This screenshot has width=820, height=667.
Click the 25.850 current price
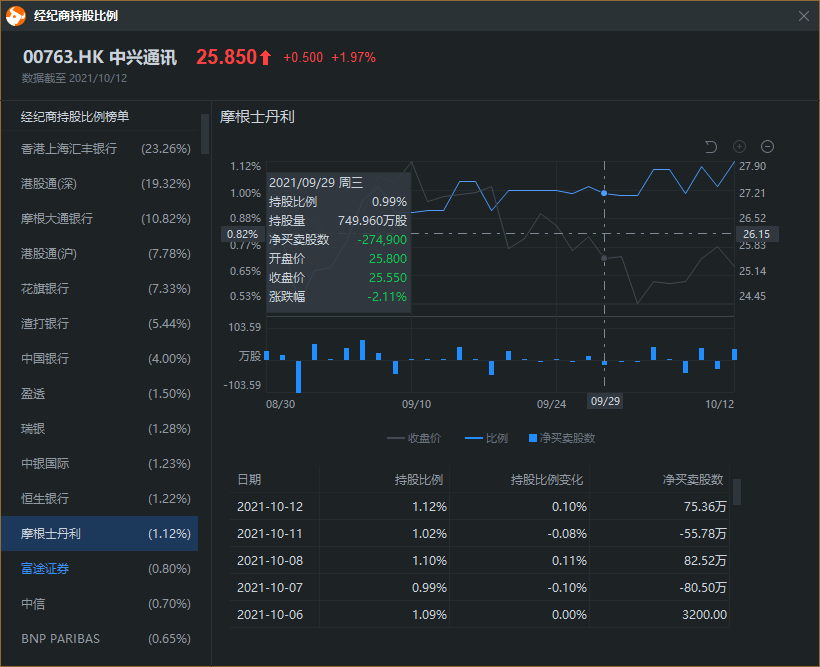[226, 57]
